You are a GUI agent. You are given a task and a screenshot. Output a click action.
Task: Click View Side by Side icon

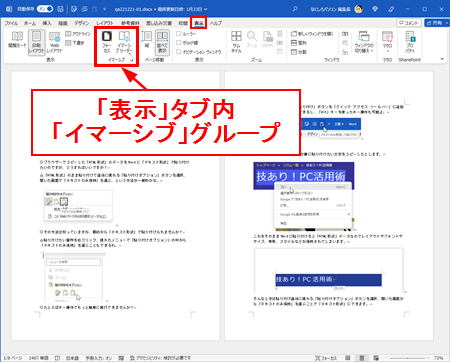(345, 34)
